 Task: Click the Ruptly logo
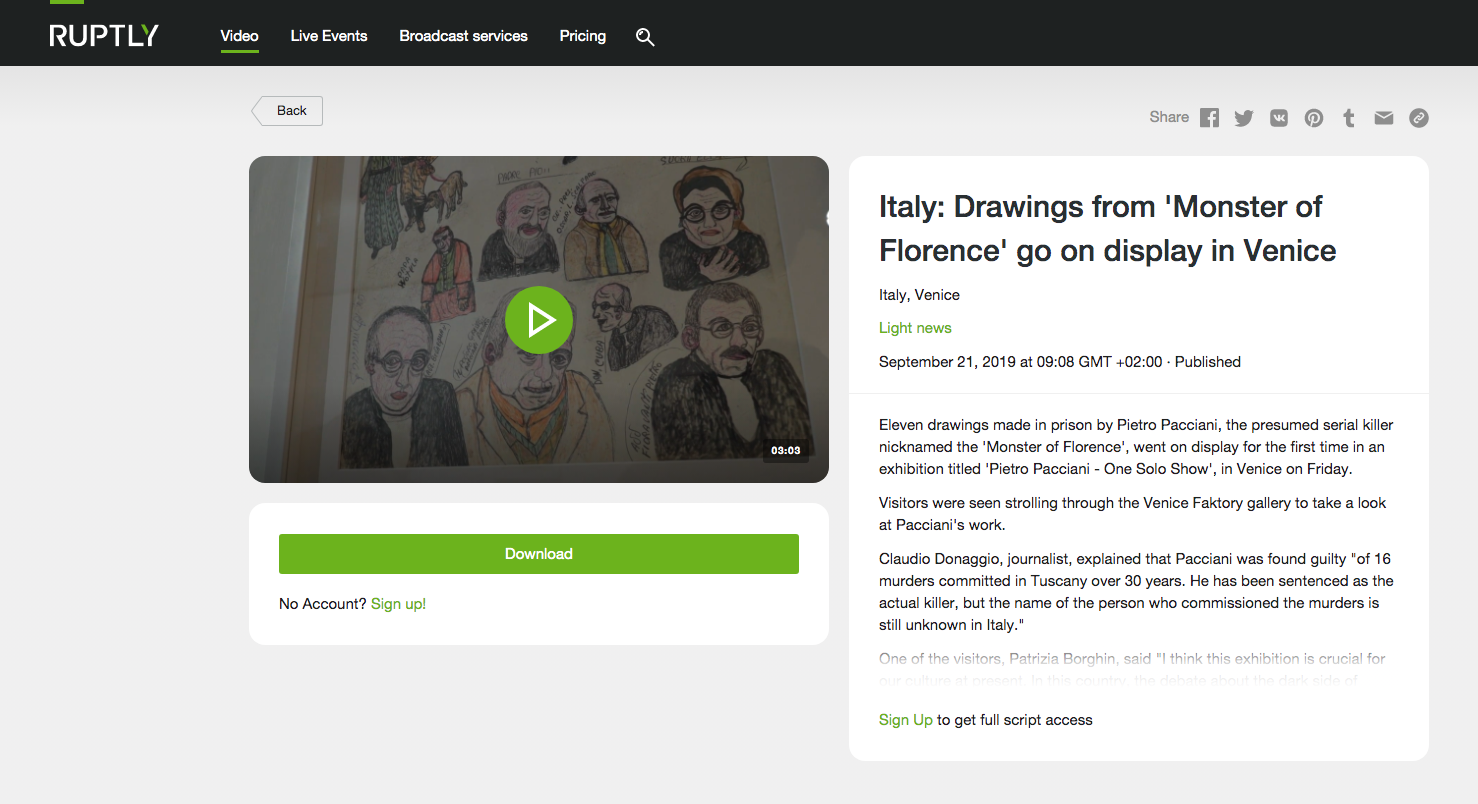click(104, 36)
